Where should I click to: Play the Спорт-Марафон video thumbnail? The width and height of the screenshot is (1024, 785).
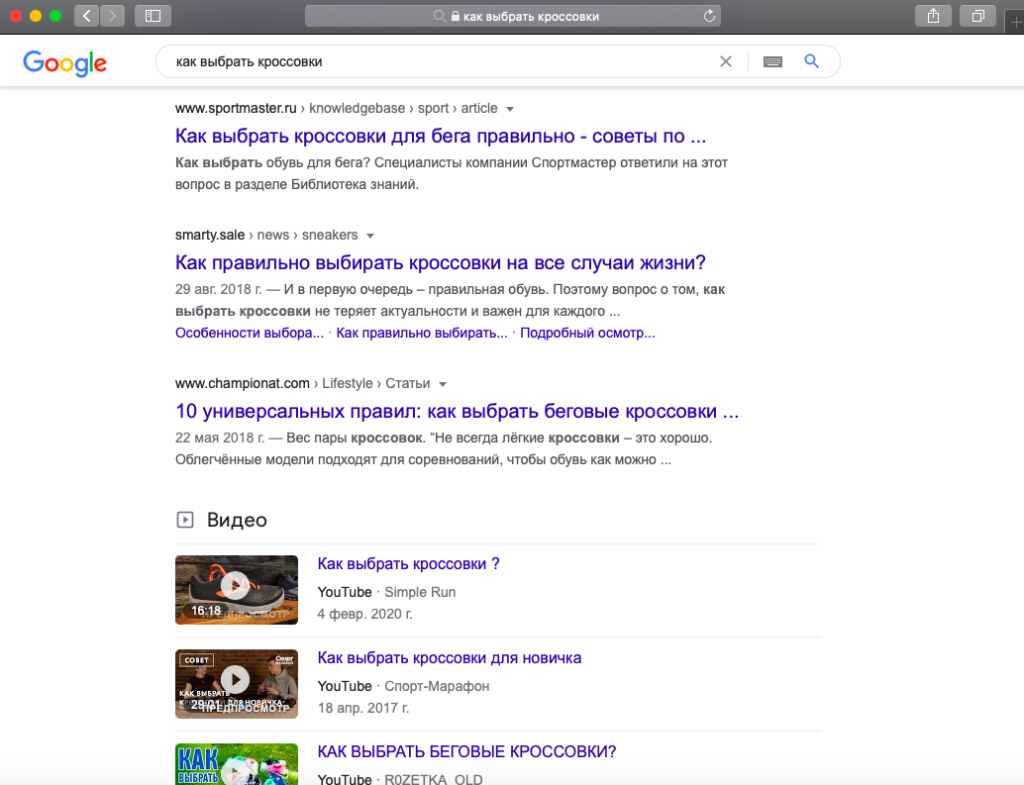click(236, 684)
